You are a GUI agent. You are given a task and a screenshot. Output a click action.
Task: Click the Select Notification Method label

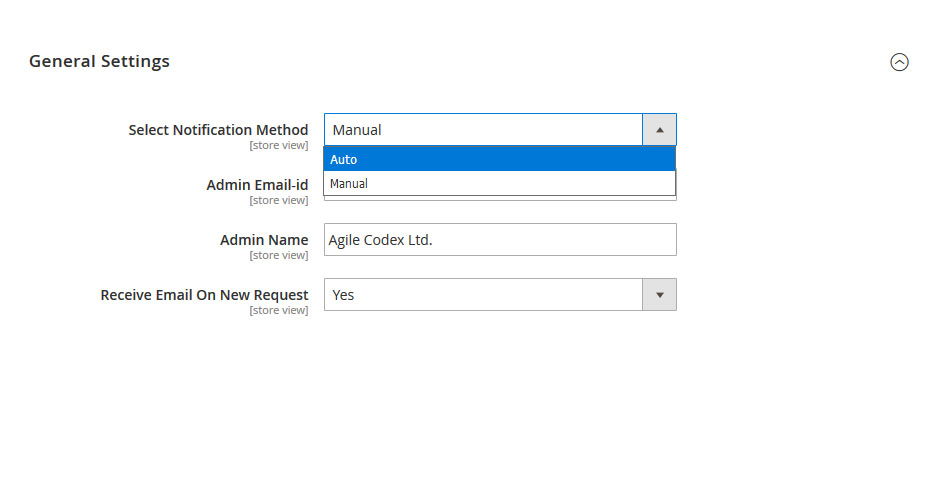click(218, 130)
